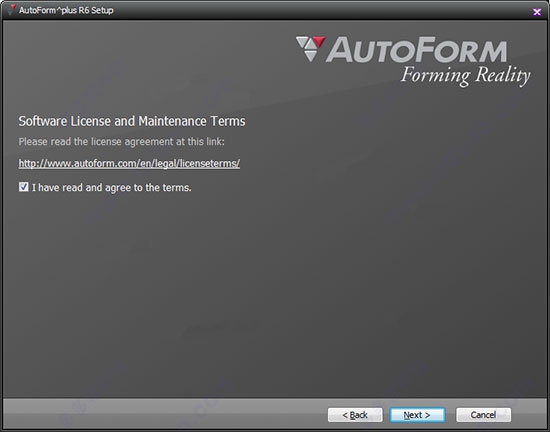
Task: Click the Software License and Maintenance Terms heading
Action: point(132,121)
